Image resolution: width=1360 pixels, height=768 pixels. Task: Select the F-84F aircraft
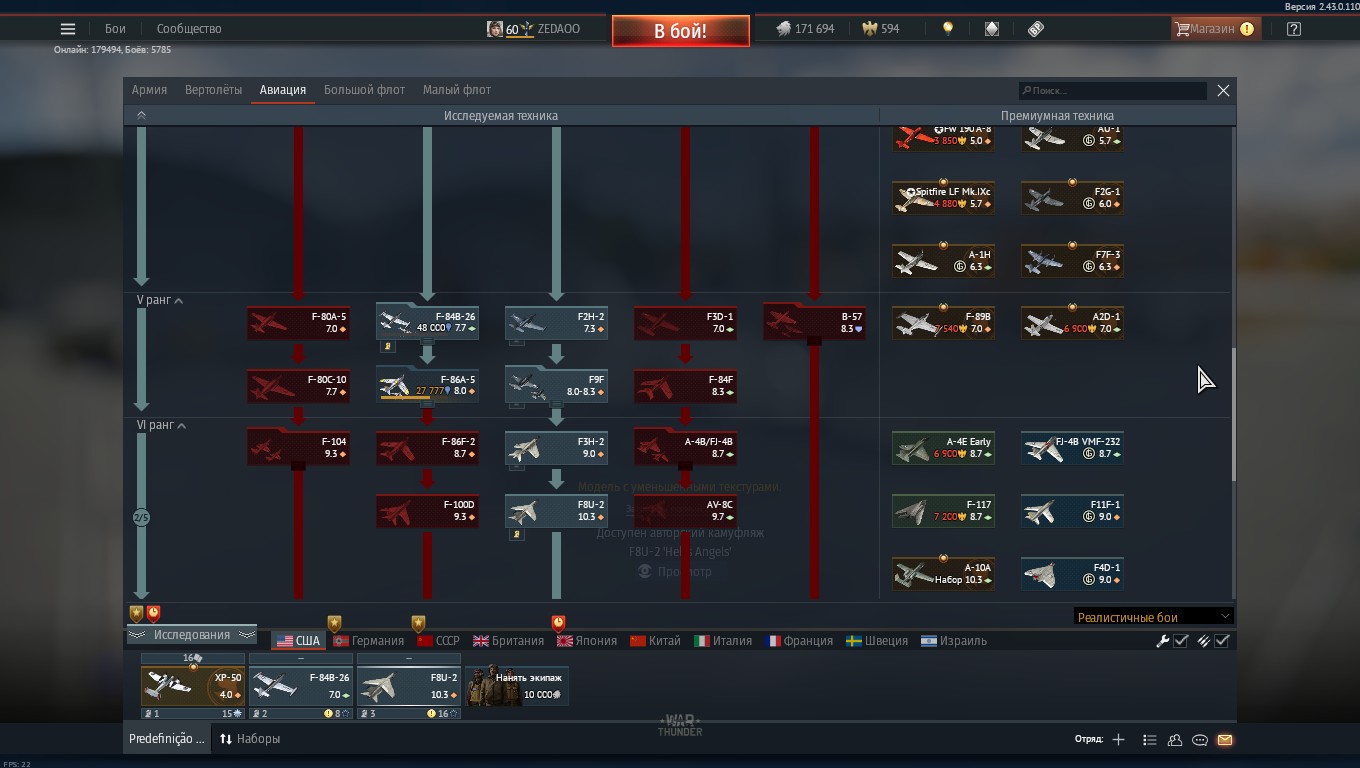coord(685,386)
